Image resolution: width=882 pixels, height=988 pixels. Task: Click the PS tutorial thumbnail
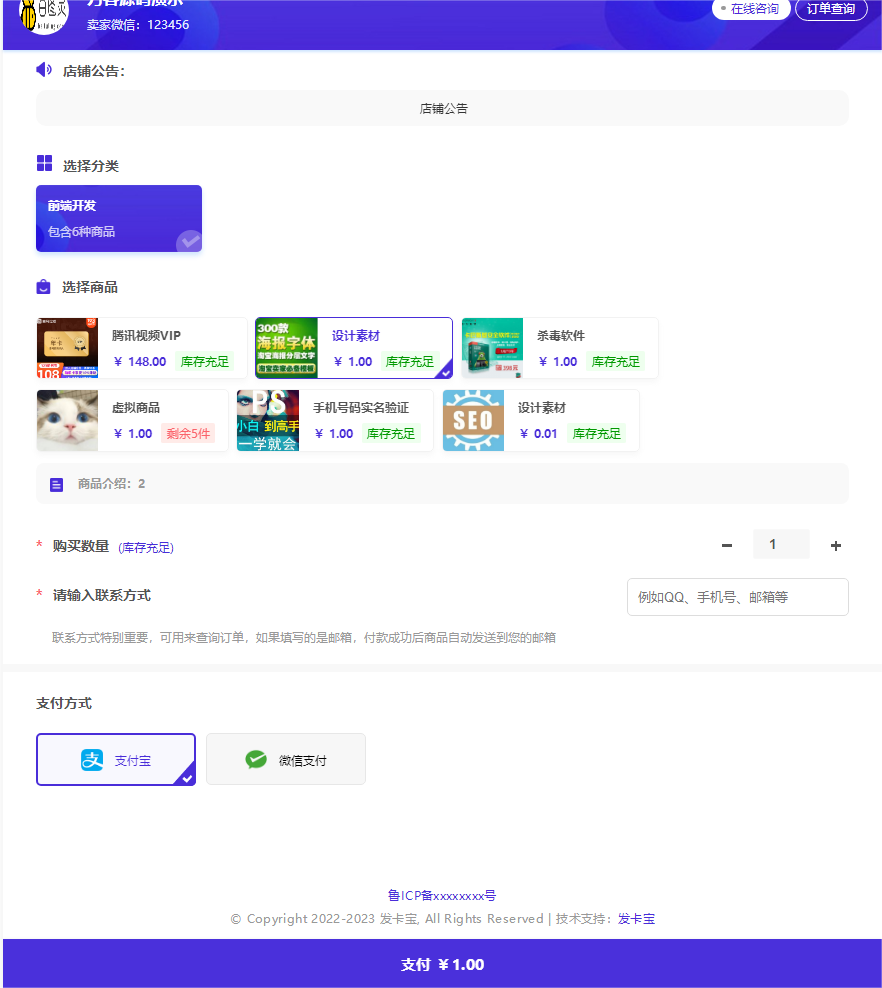[x=268, y=420]
